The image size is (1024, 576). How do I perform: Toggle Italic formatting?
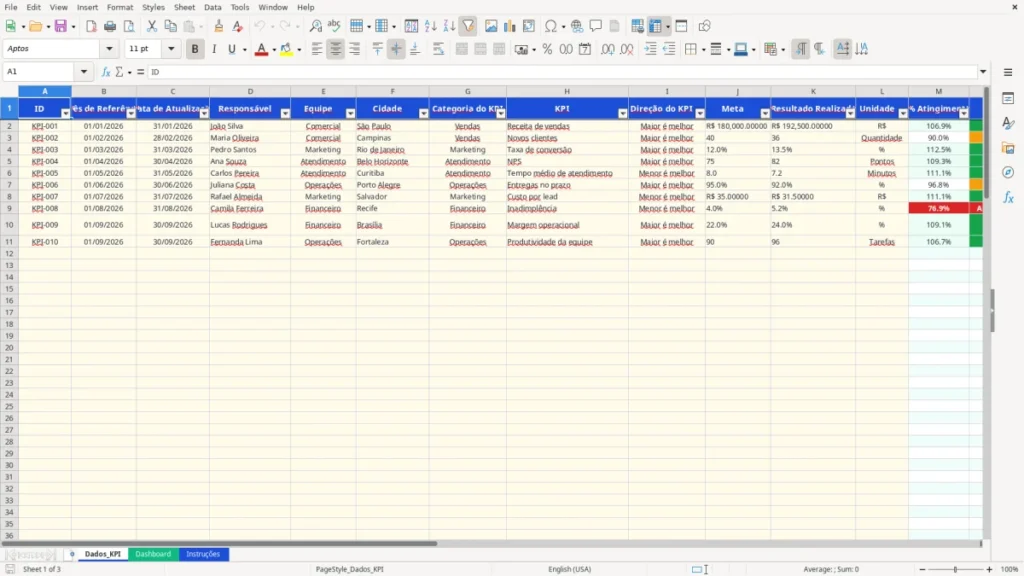214,49
